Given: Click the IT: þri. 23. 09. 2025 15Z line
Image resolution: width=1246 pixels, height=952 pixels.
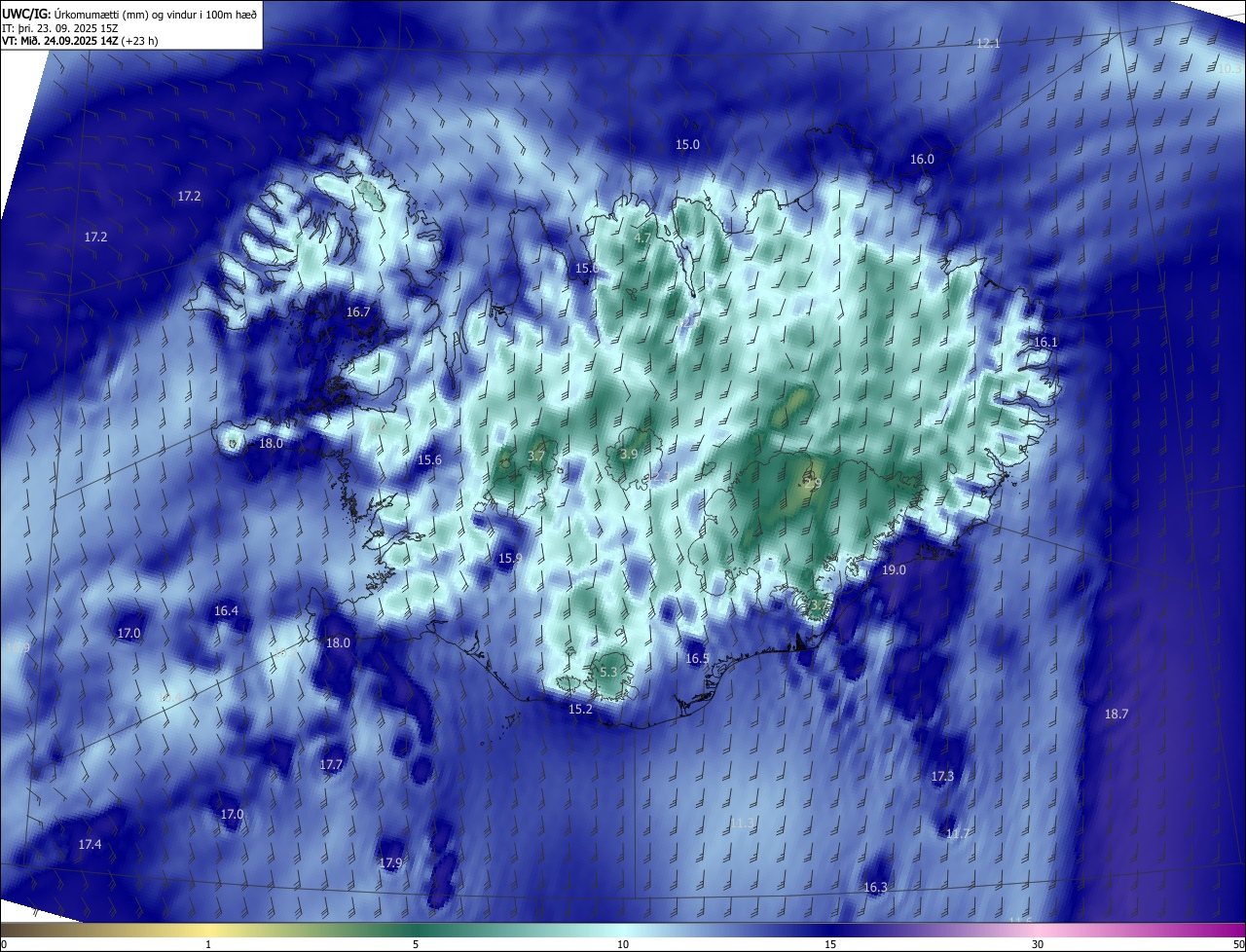Looking at the screenshot, I should 59,27.
